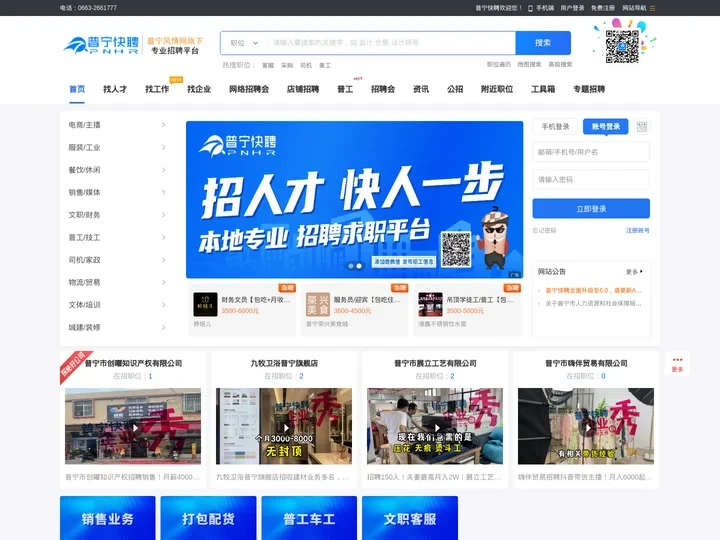Focus the keyword search input field
This screenshot has height=540, width=720.
coord(391,43)
